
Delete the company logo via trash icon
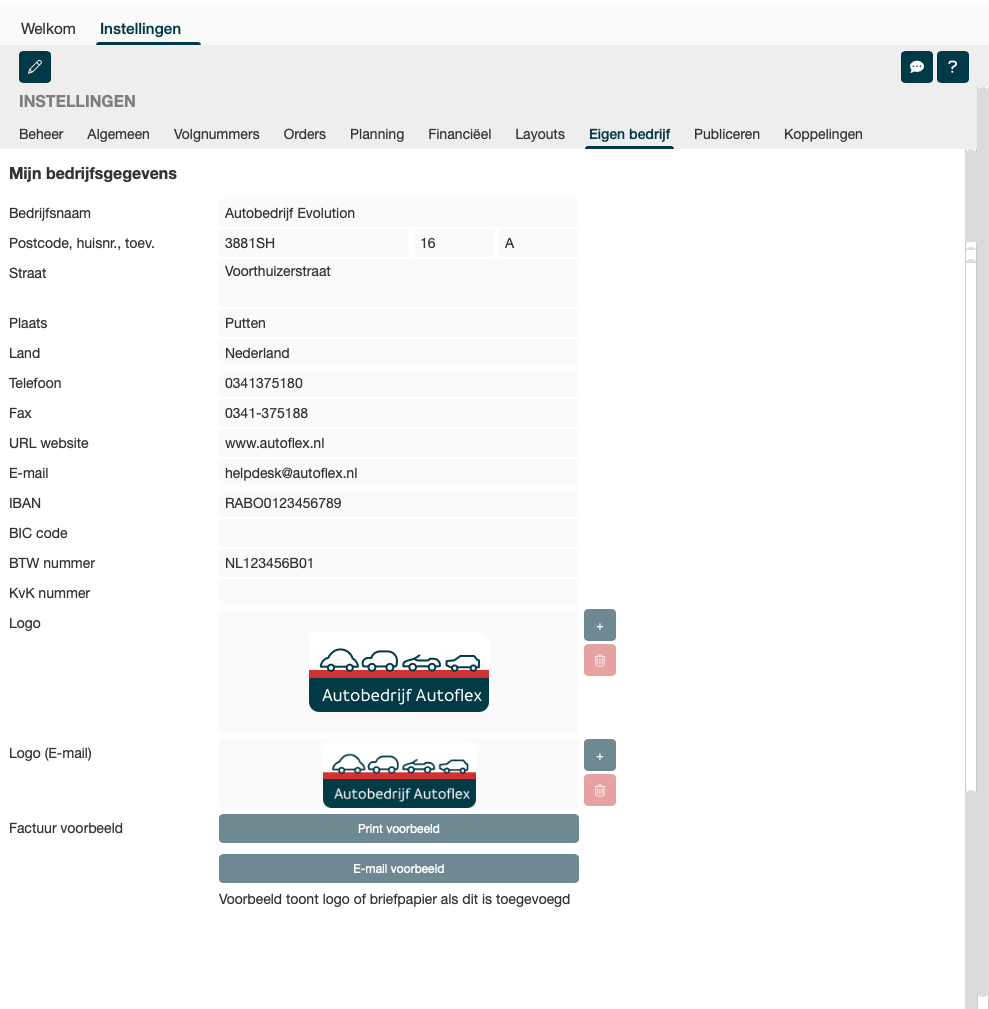click(x=600, y=660)
